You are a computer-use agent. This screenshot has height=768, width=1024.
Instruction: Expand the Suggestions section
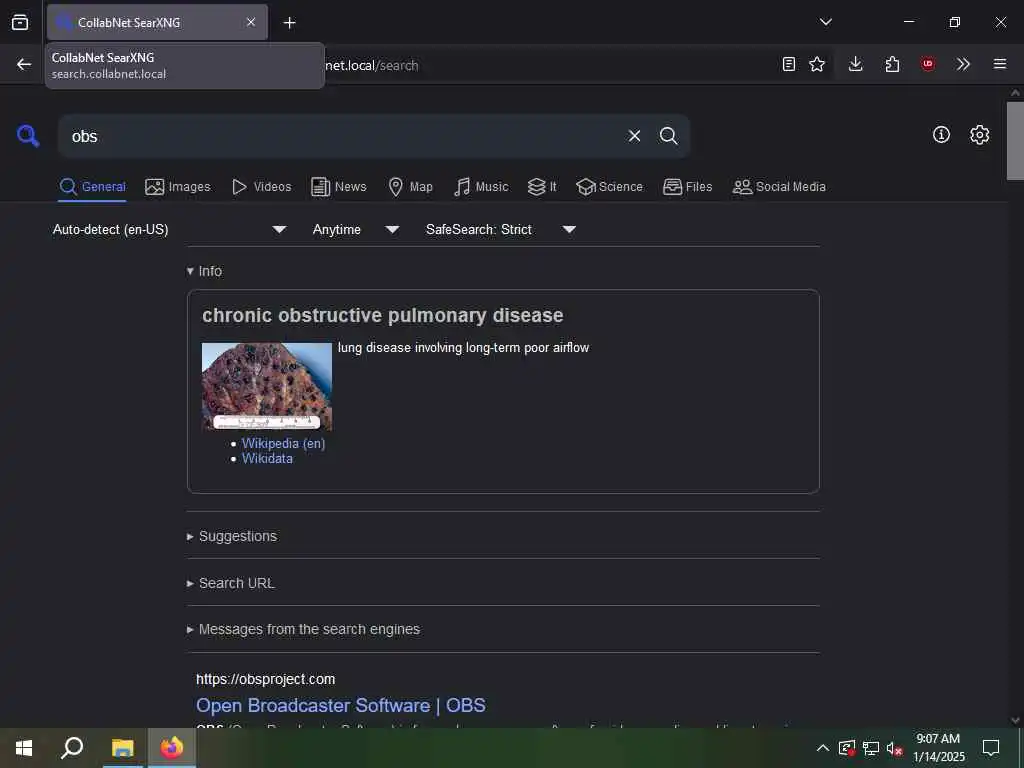click(x=232, y=536)
